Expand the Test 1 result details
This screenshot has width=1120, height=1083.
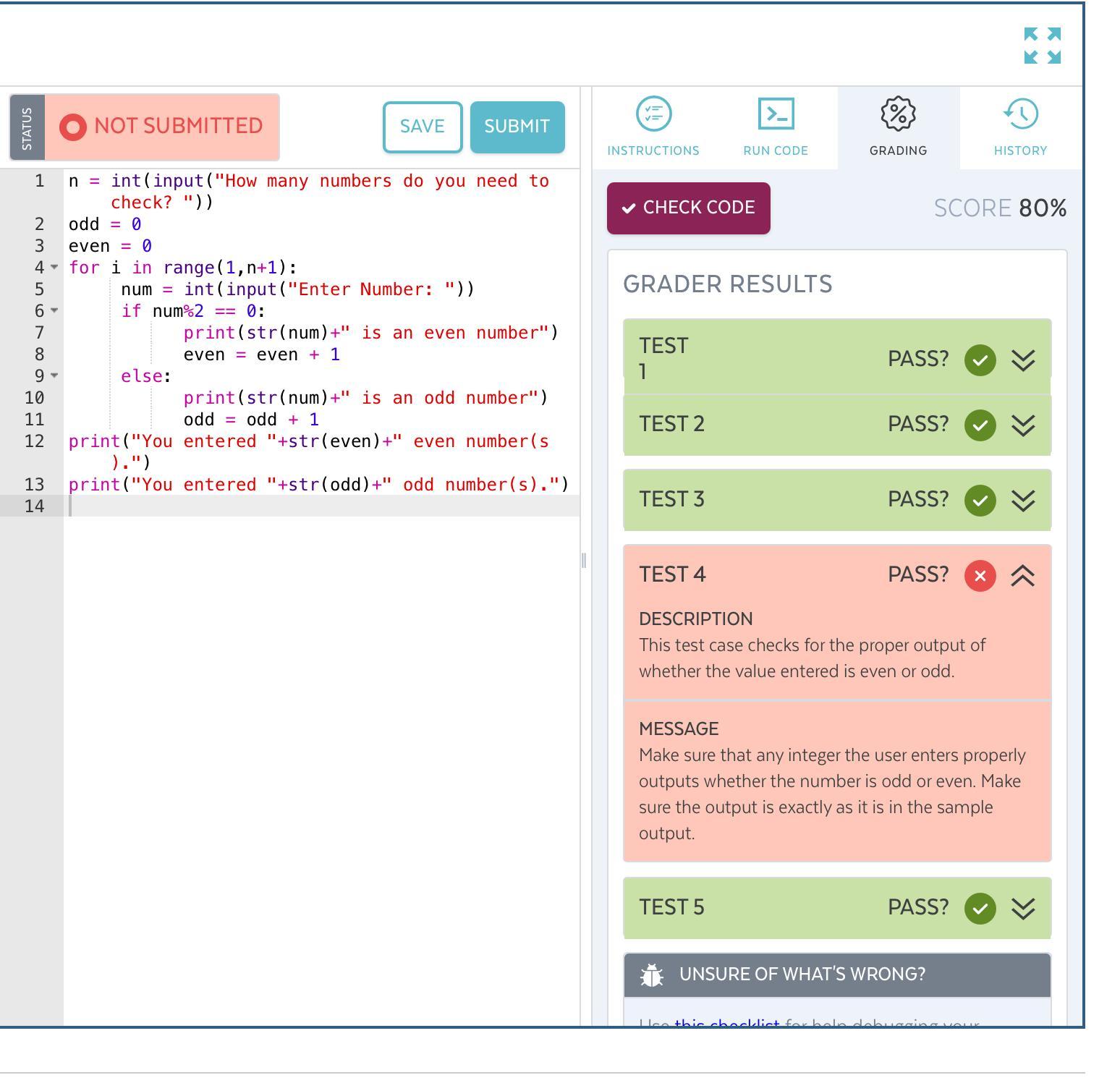pos(1022,360)
